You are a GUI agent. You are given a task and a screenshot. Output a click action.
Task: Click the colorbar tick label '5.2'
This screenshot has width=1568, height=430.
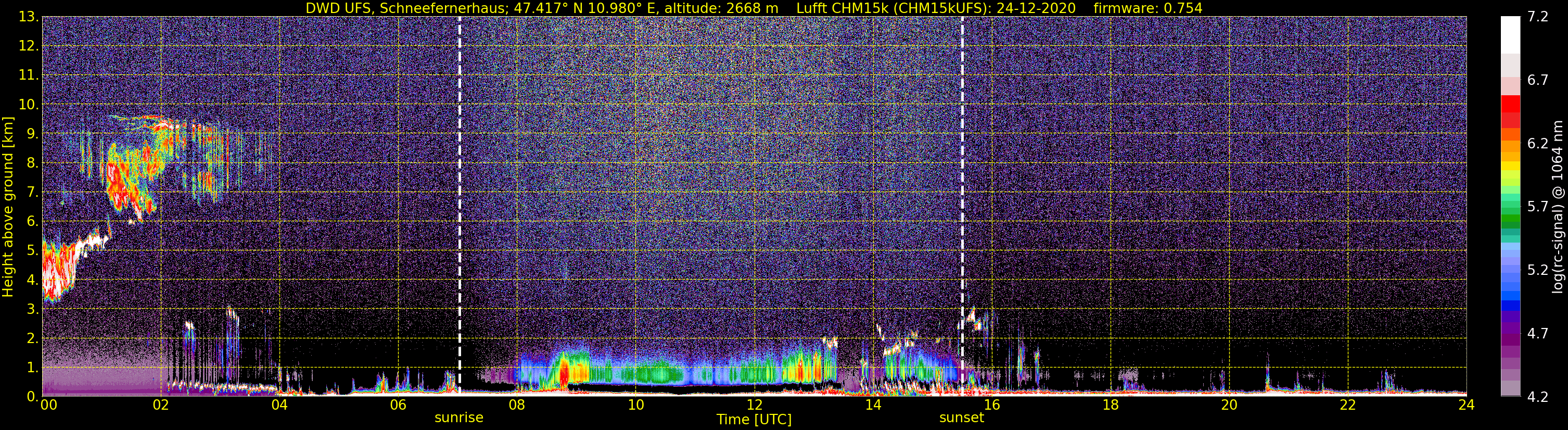coord(1538,270)
